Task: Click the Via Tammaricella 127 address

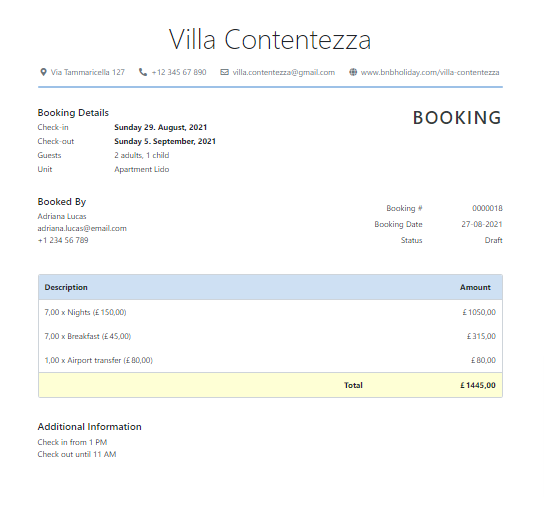Action: click(87, 72)
